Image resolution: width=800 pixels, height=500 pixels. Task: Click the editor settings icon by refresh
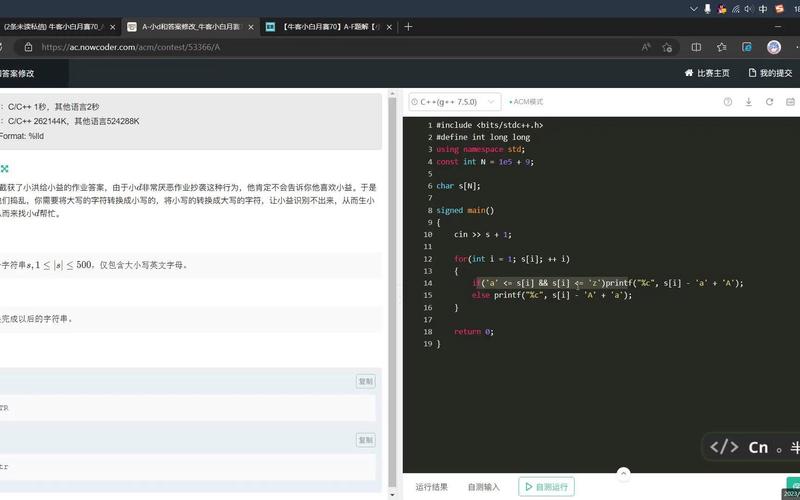(x=790, y=102)
